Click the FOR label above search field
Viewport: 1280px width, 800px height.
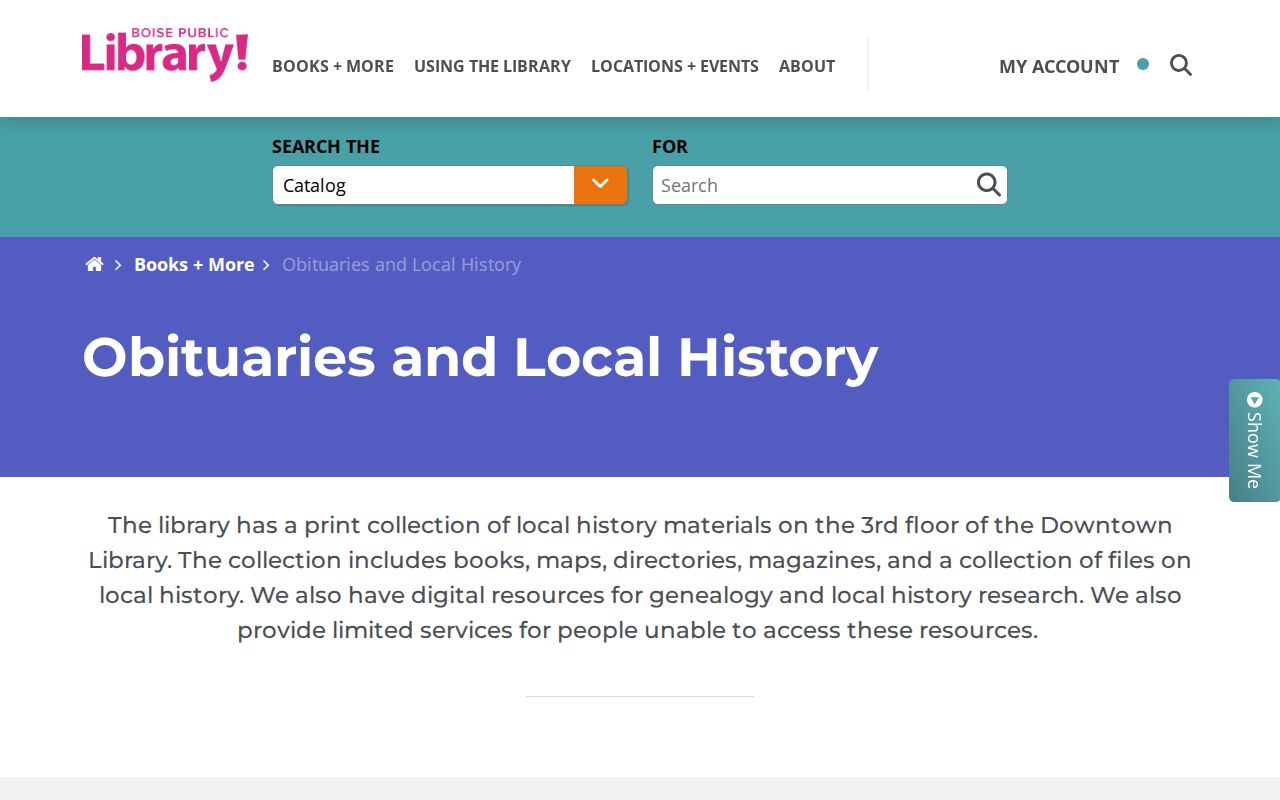click(670, 147)
